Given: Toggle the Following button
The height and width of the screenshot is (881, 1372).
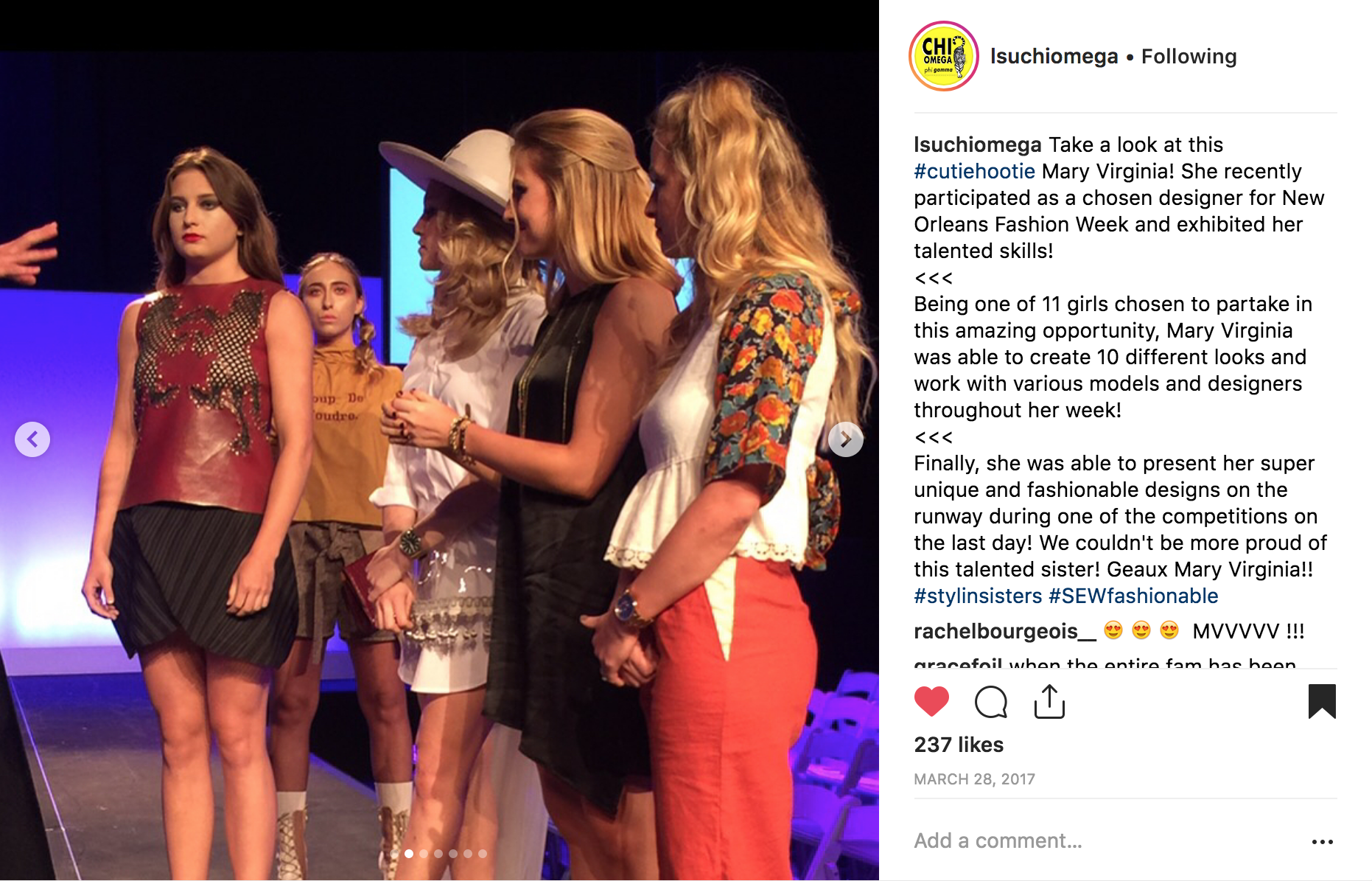Looking at the screenshot, I should click(x=1189, y=56).
